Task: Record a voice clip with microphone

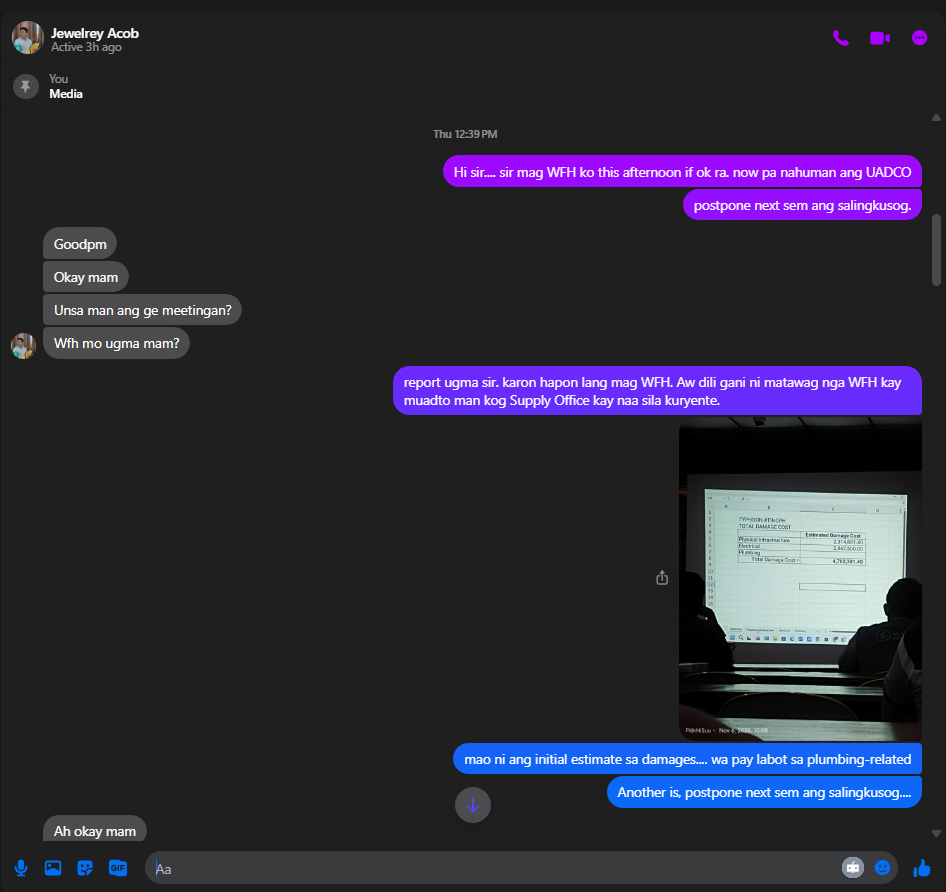Action: (x=21, y=868)
